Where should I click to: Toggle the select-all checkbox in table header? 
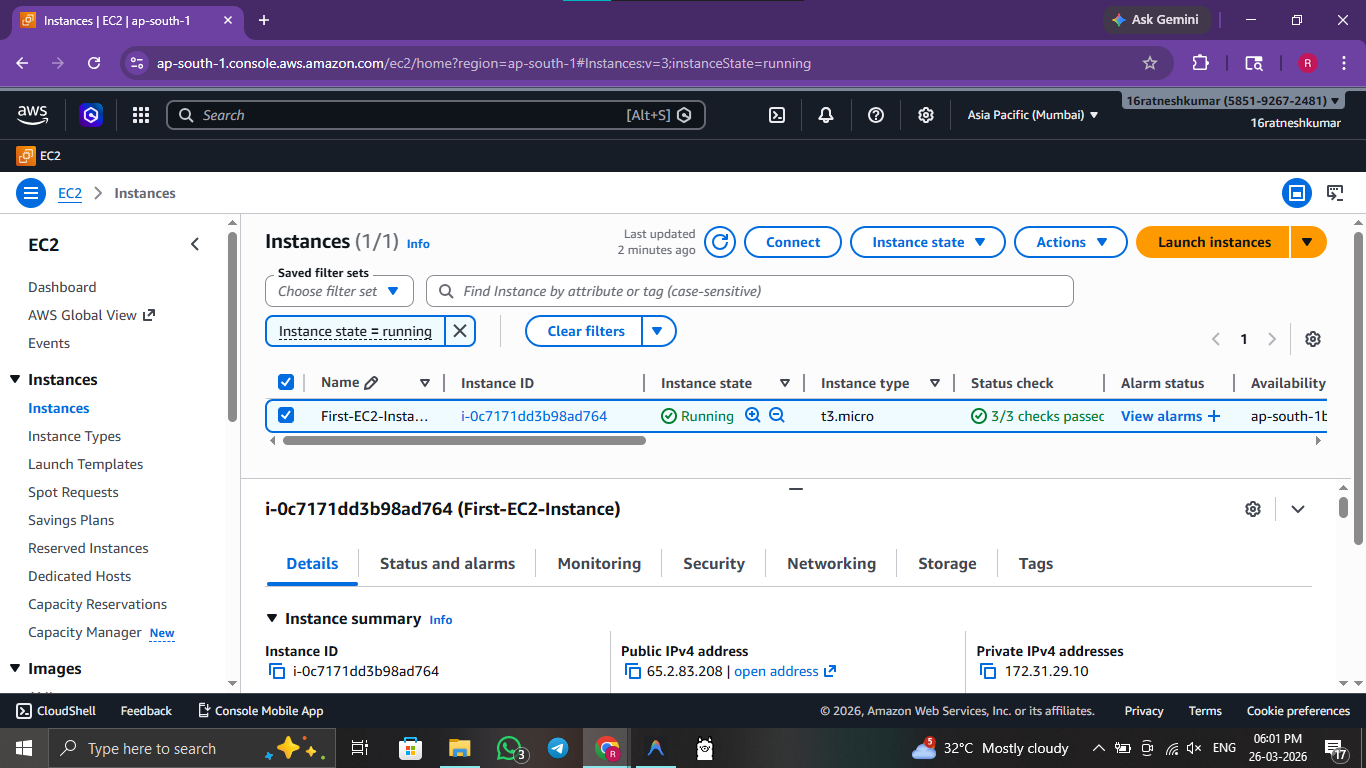[286, 382]
